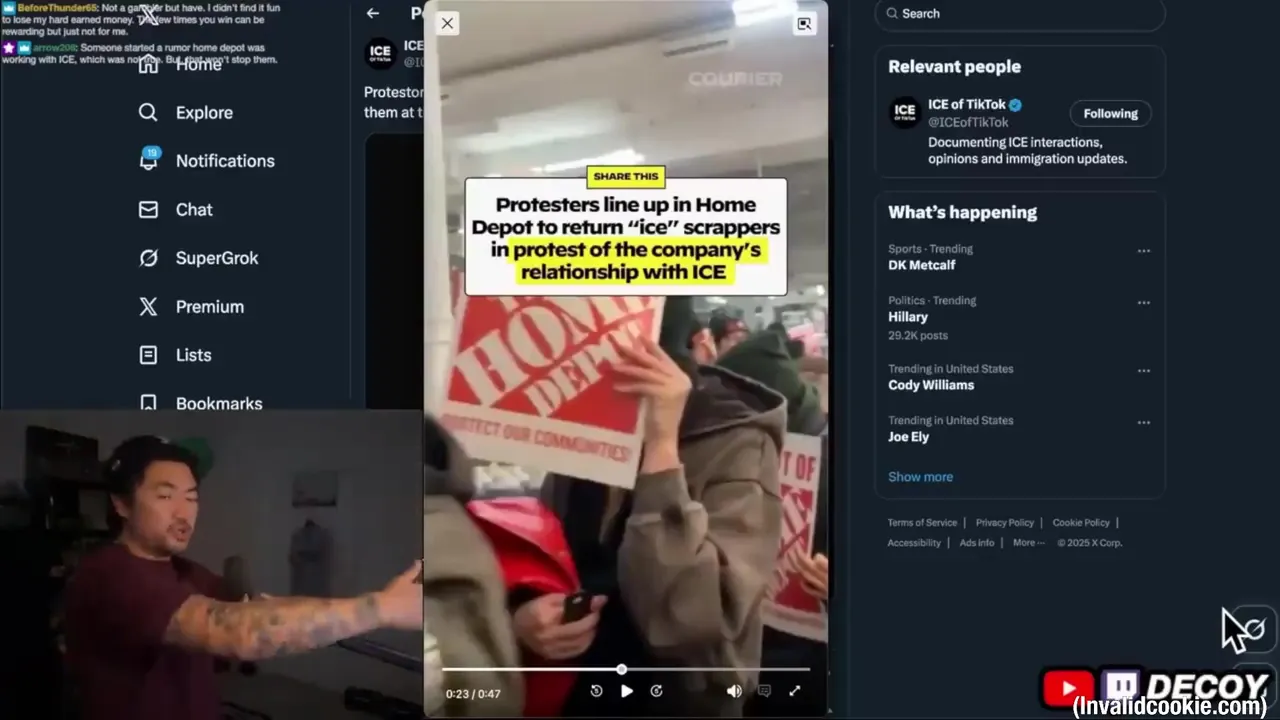Click the Search input field
This screenshot has height=720, width=1280.
1020,14
